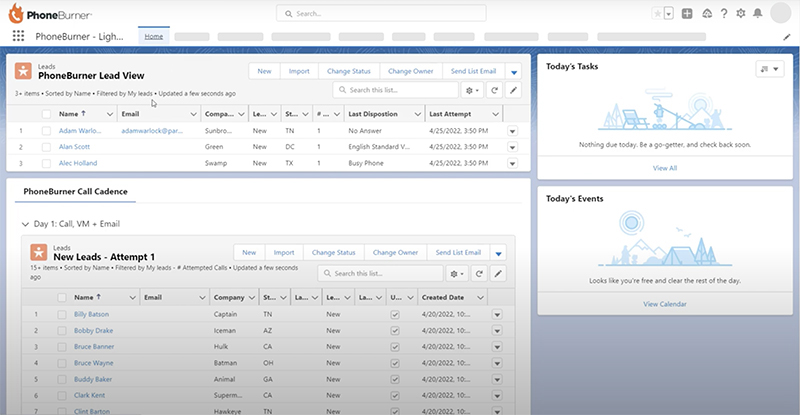
Task: Click Search this list in Lead View
Action: point(396,90)
